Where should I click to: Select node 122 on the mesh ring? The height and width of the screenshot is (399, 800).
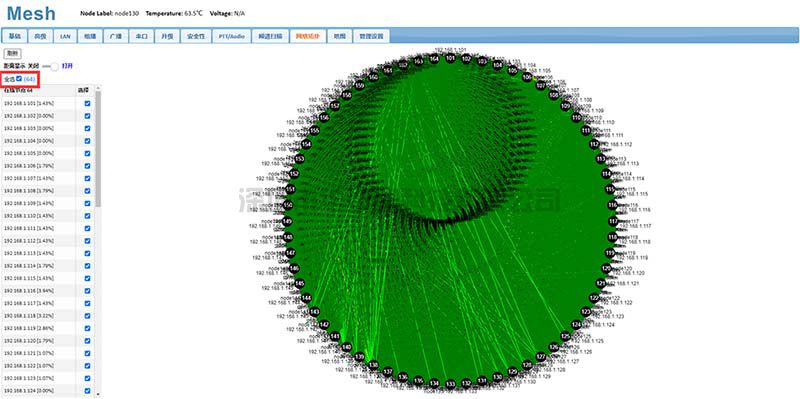pyautogui.click(x=594, y=297)
